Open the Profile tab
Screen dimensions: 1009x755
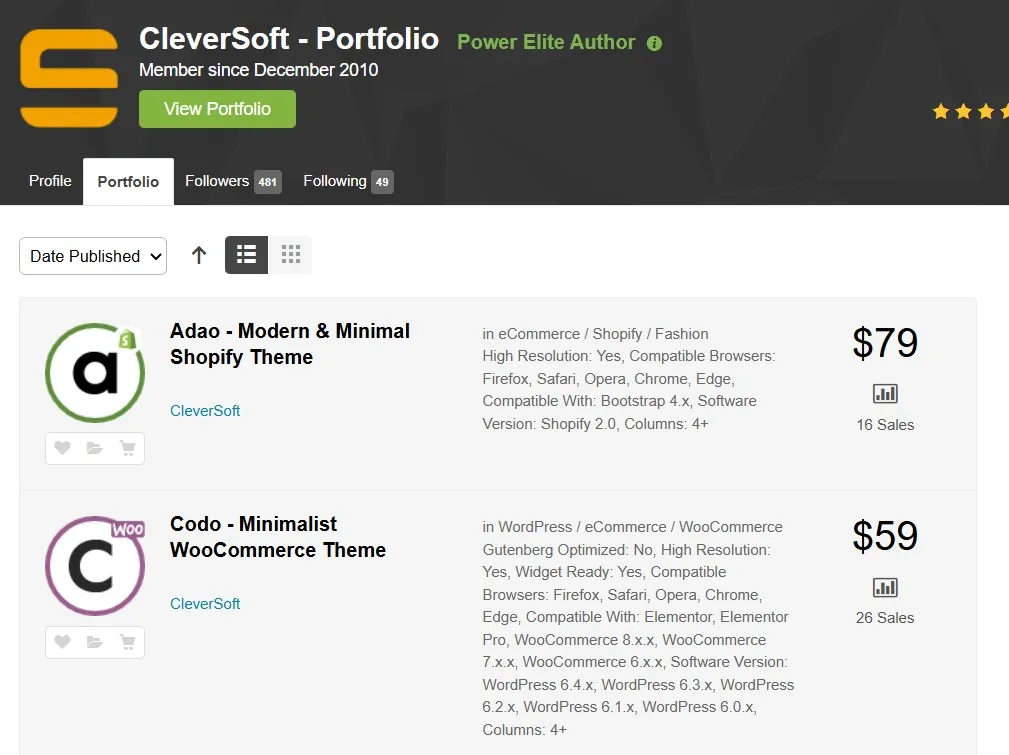50,181
